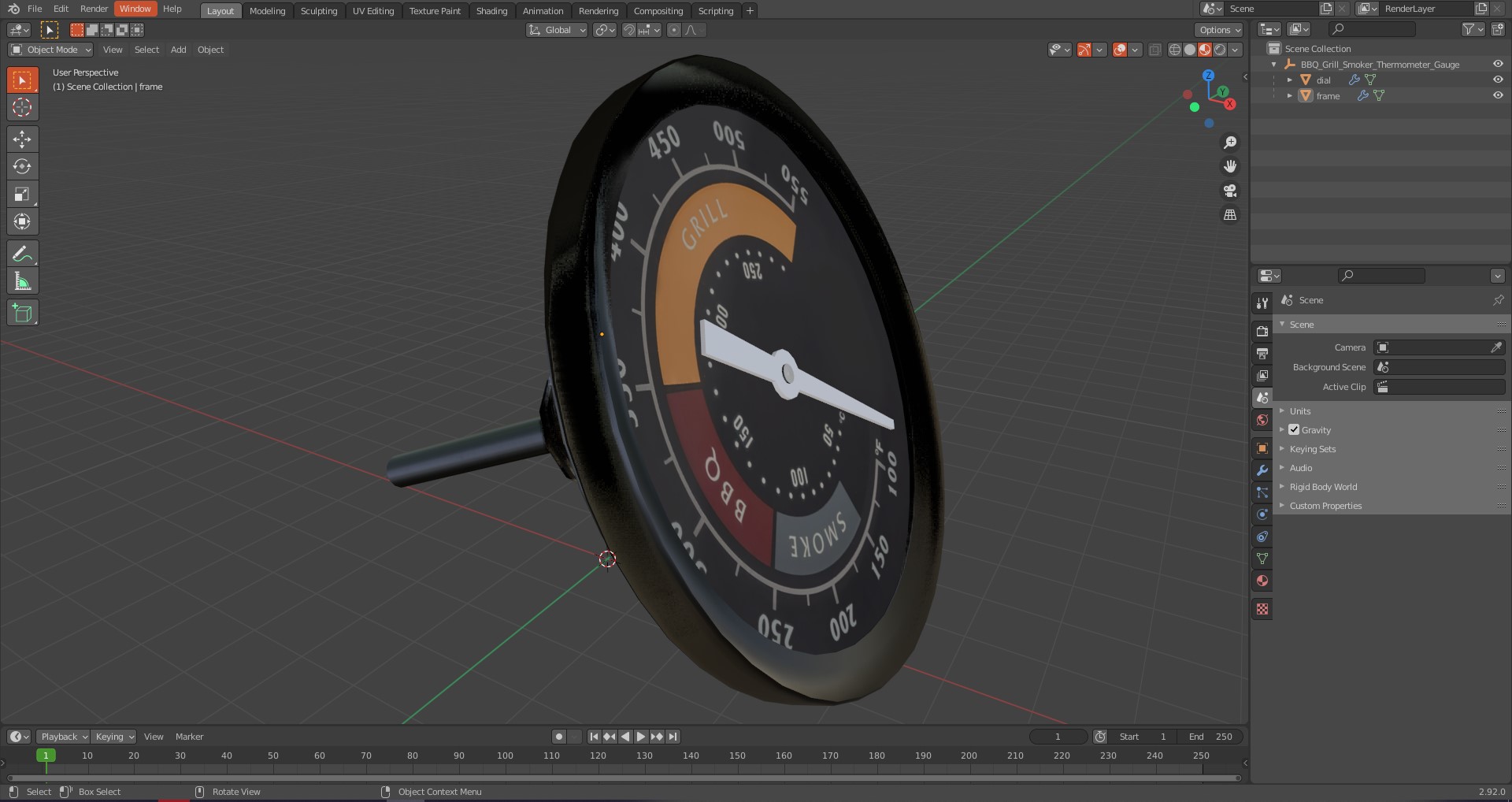Open the Output properties tab
The width and height of the screenshot is (1512, 802).
[1262, 354]
